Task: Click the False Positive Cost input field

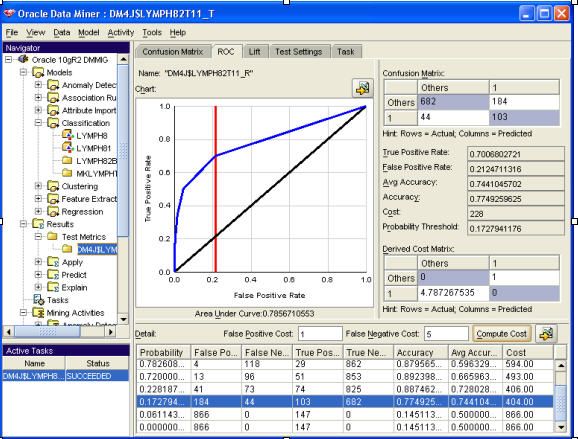Action: [x=320, y=334]
